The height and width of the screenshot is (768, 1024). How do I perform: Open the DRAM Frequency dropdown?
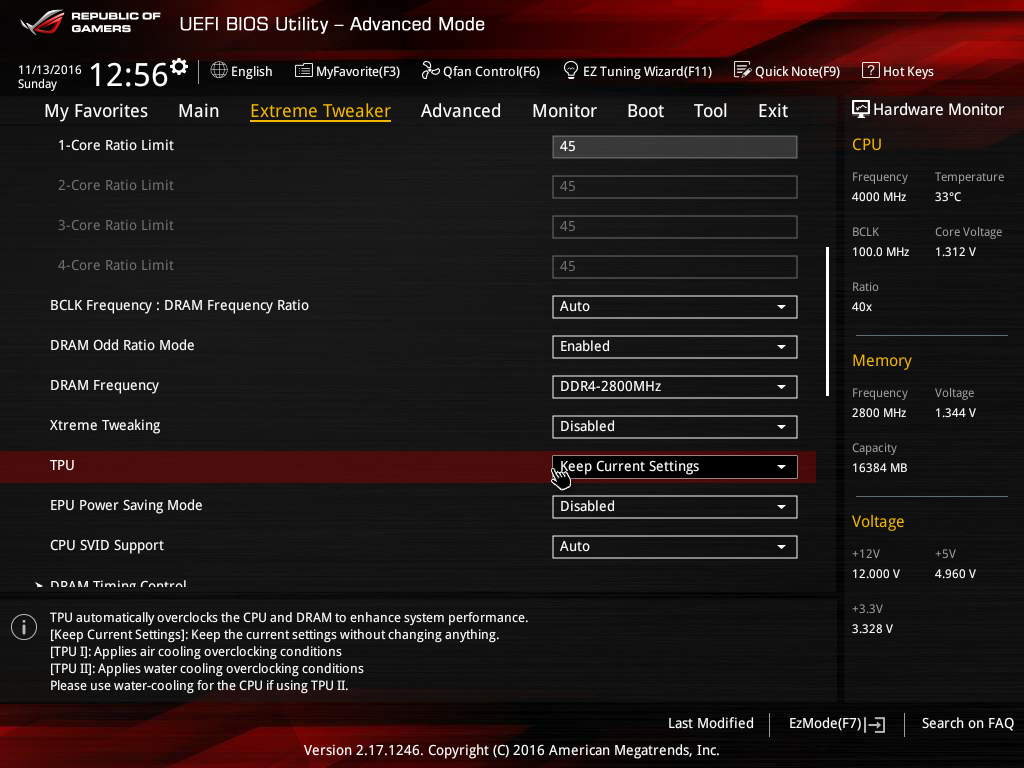point(675,387)
